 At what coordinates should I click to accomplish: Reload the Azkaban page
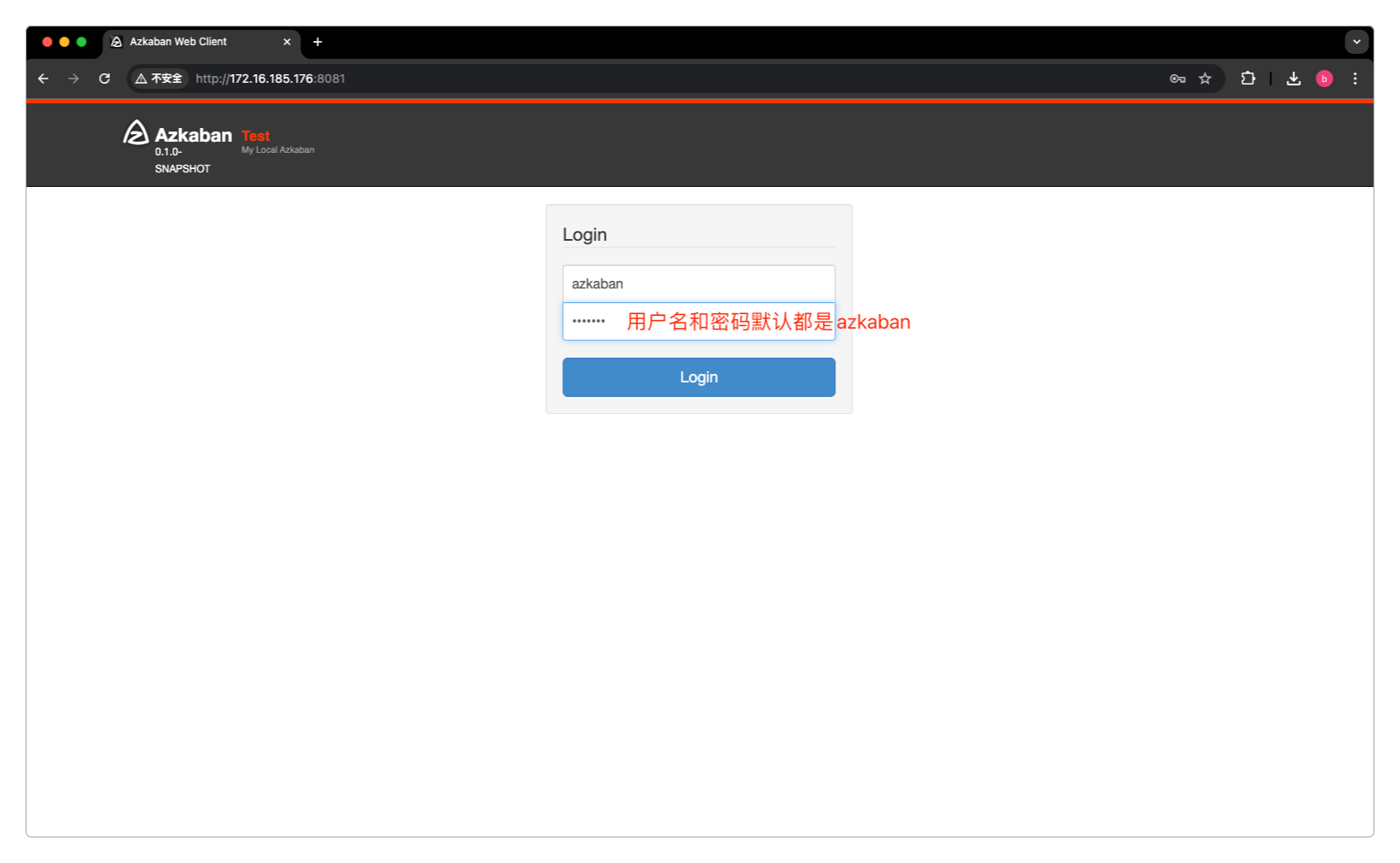(104, 79)
